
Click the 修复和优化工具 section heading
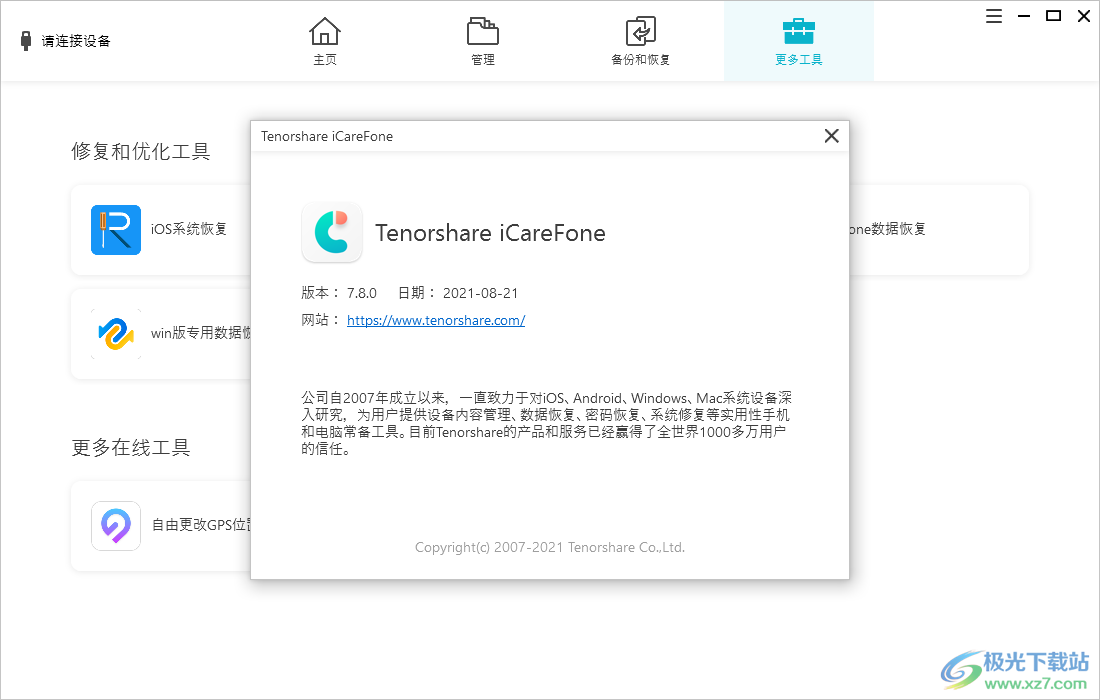click(x=141, y=152)
